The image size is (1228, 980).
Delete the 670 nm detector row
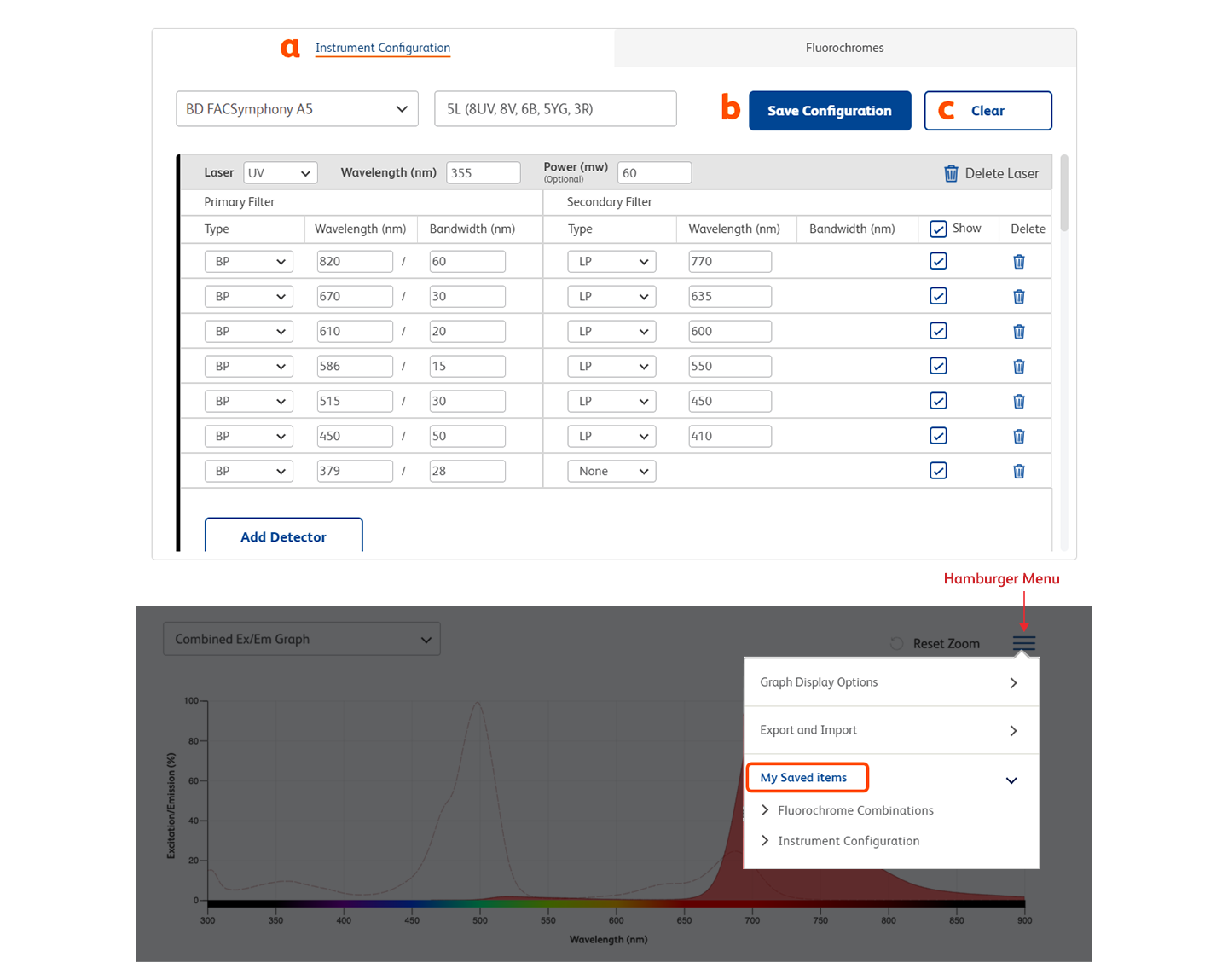1018,297
